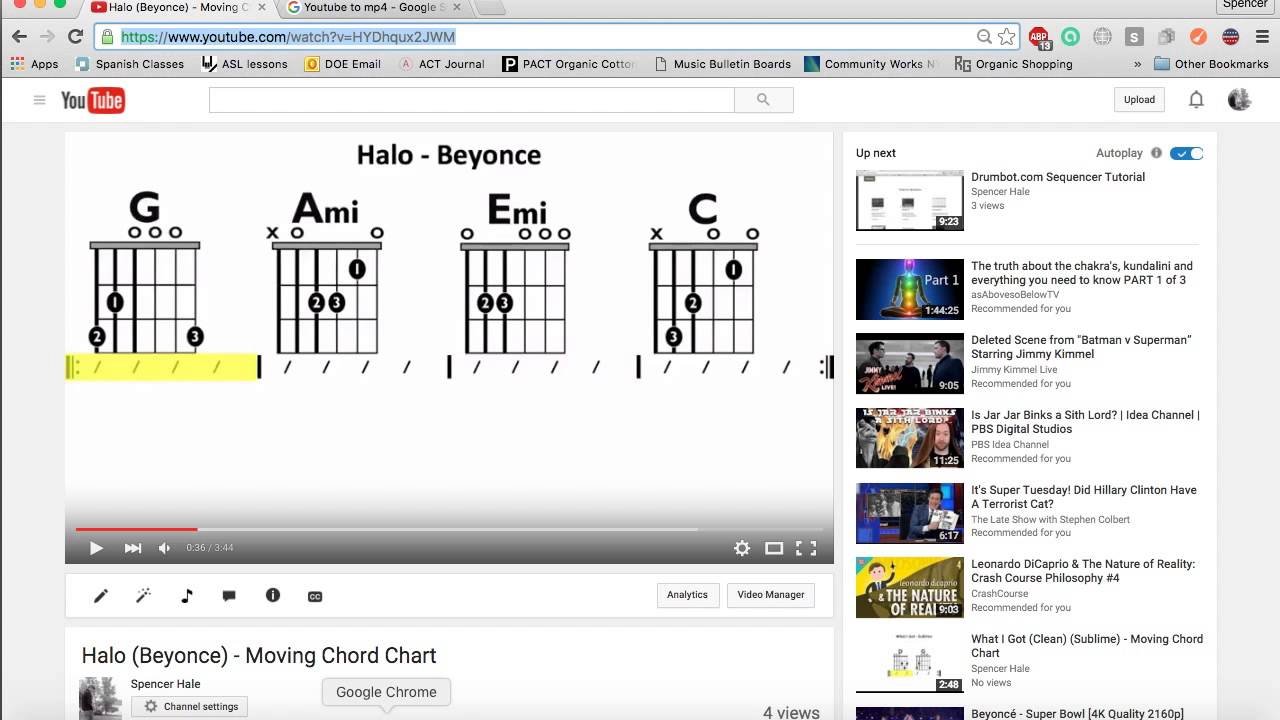Screen dimensions: 1280x720
Task: Open the Spanish Classes bookmark
Action: pos(130,64)
